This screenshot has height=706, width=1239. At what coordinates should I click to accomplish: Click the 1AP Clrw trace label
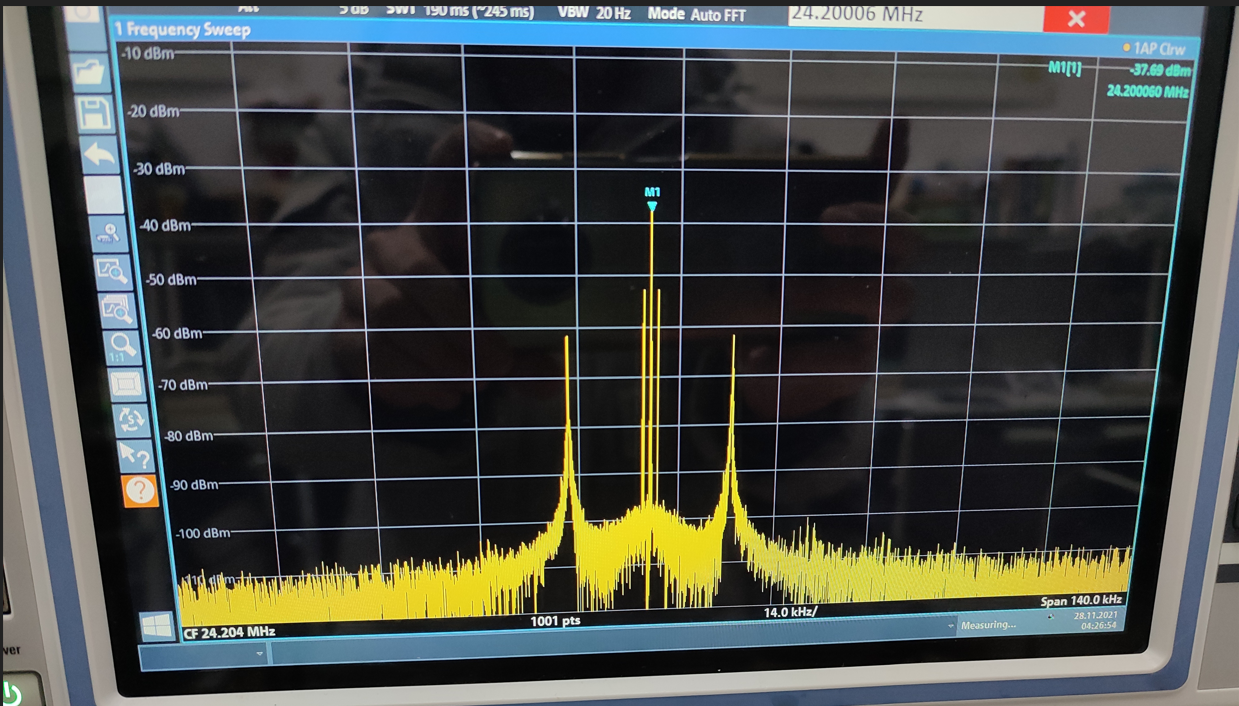[x=1157, y=48]
